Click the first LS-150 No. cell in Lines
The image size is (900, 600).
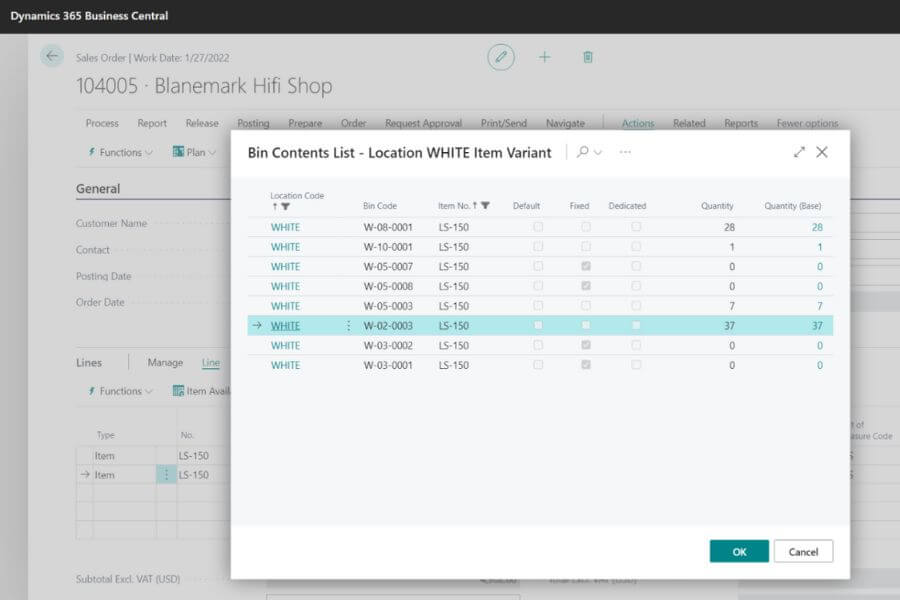193,455
